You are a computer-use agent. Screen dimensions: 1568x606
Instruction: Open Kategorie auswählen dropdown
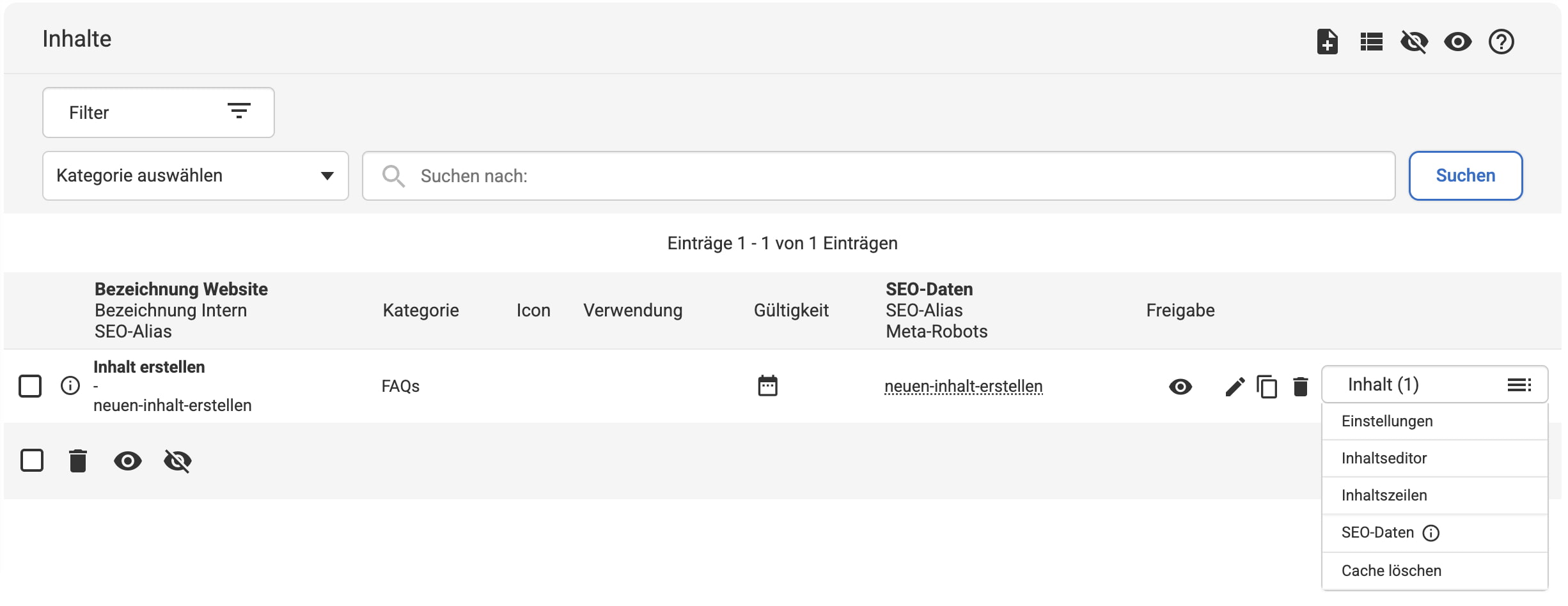coord(196,176)
